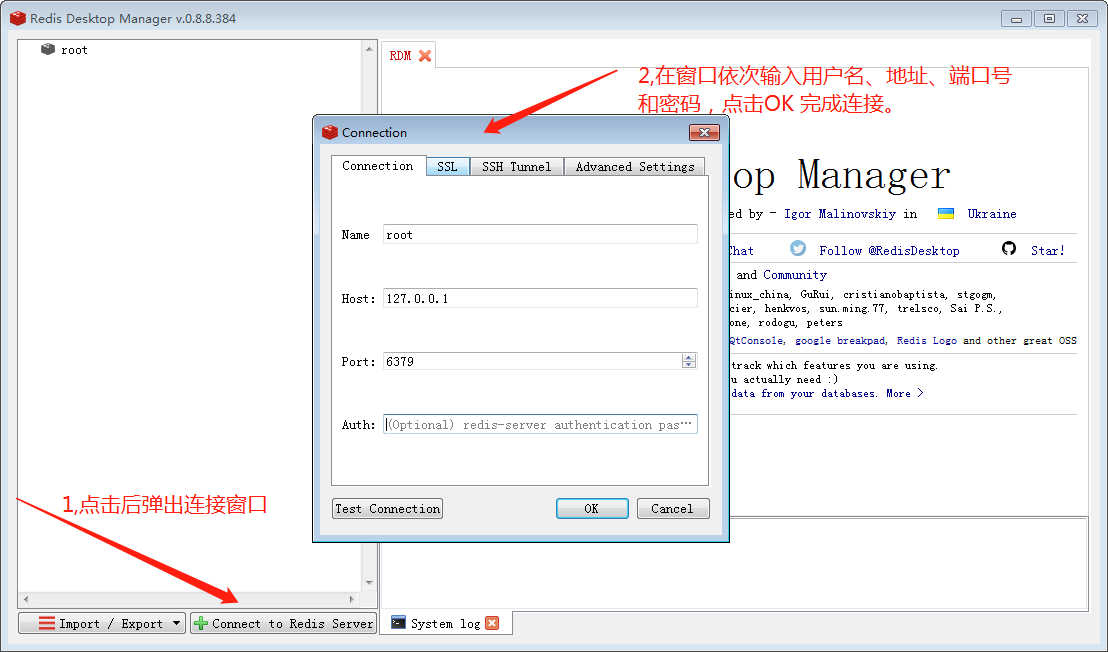This screenshot has width=1108, height=652.
Task: Open the google breakpad link
Action: [841, 340]
